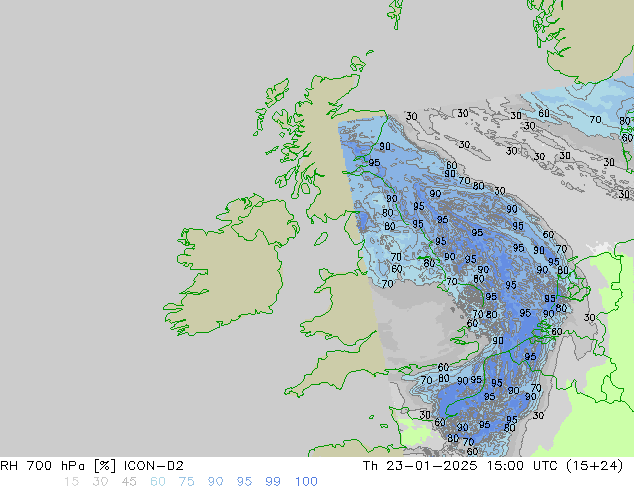Screen dimensions: 634x490
Task: Click the 'ICON-D2' model label
Action: [x=154, y=466]
